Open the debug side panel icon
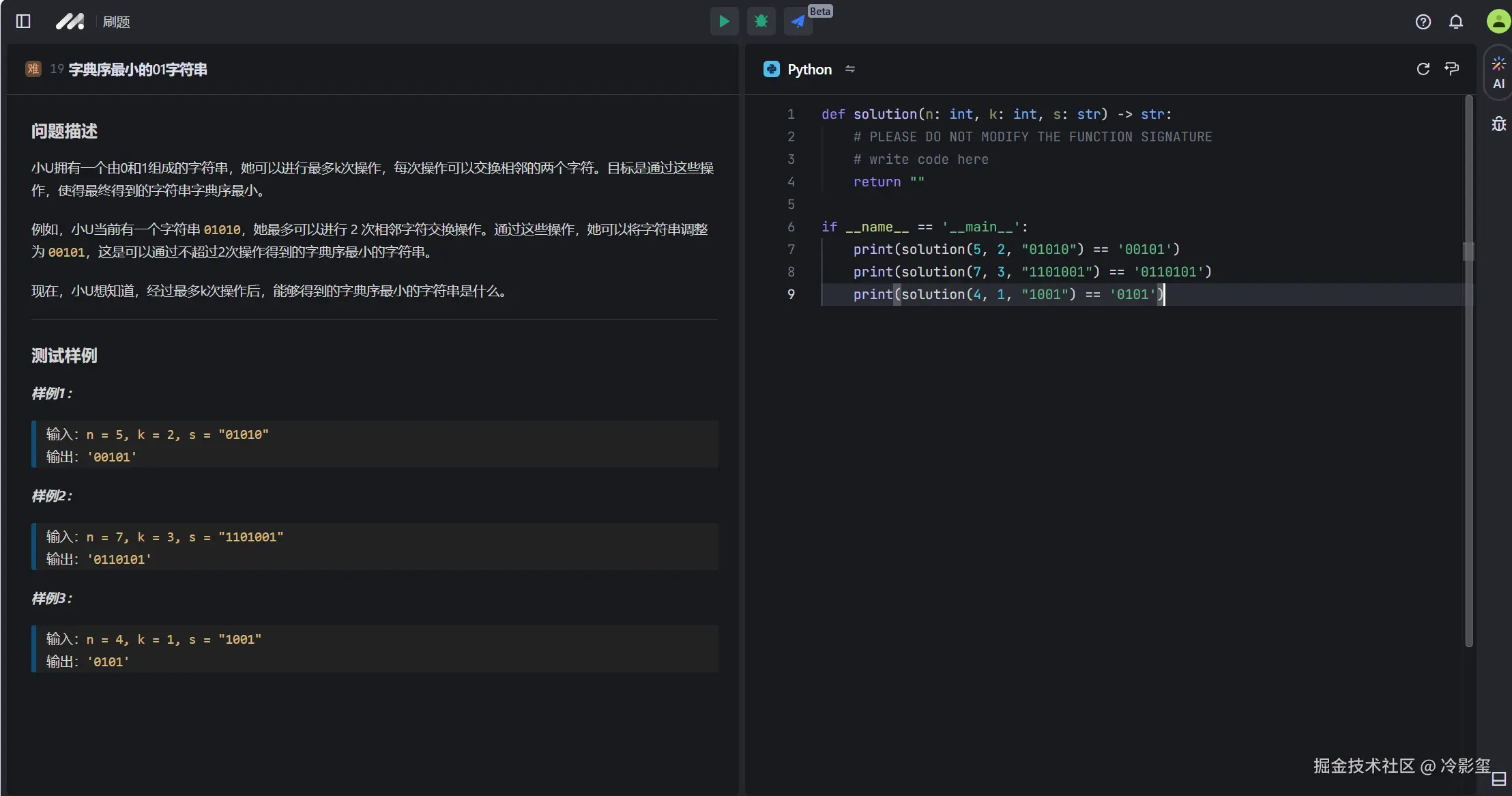This screenshot has width=1512, height=796. tap(1498, 124)
